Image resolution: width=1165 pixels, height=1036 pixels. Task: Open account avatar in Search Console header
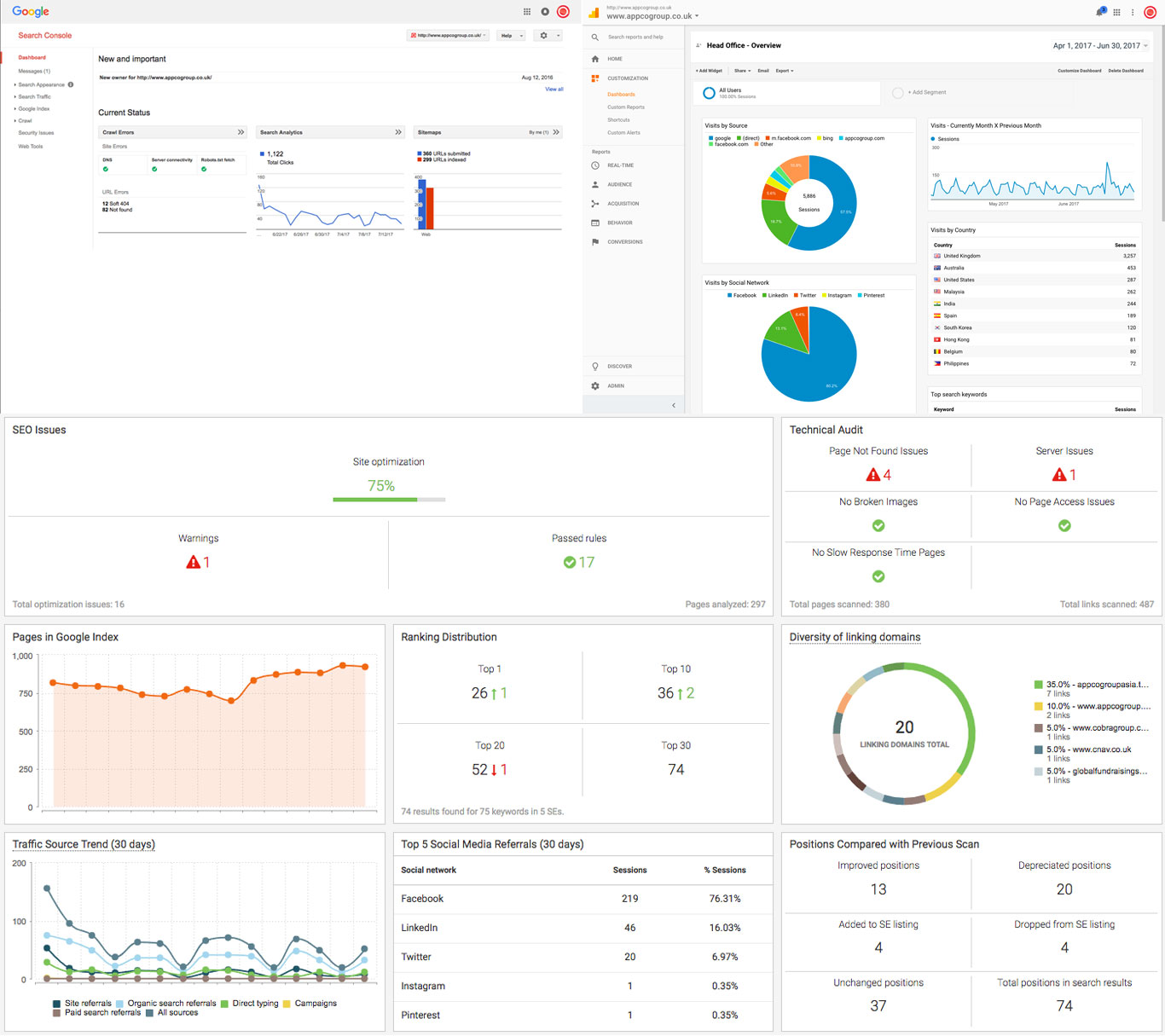[x=563, y=12]
